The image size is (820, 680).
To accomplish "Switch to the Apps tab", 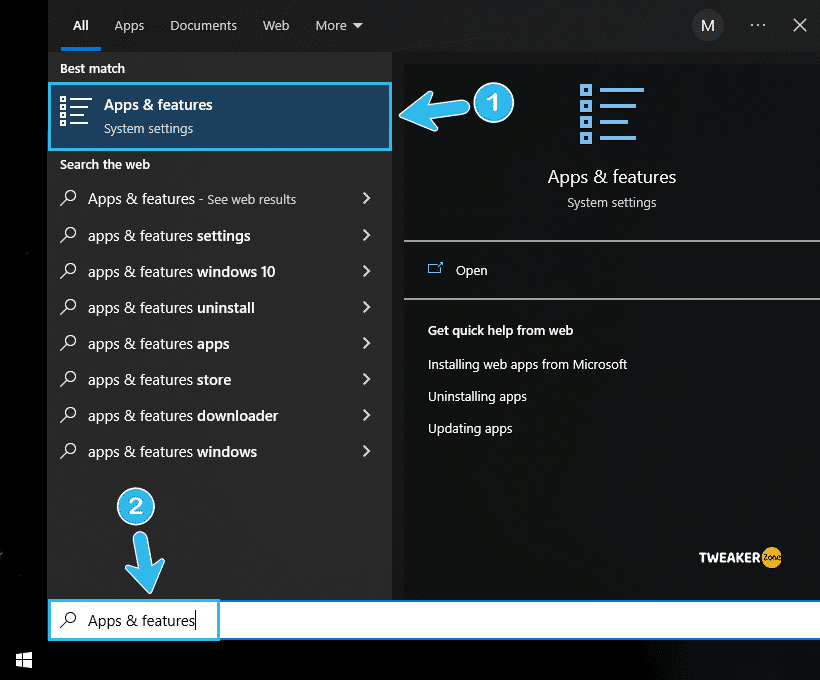I will coord(129,26).
